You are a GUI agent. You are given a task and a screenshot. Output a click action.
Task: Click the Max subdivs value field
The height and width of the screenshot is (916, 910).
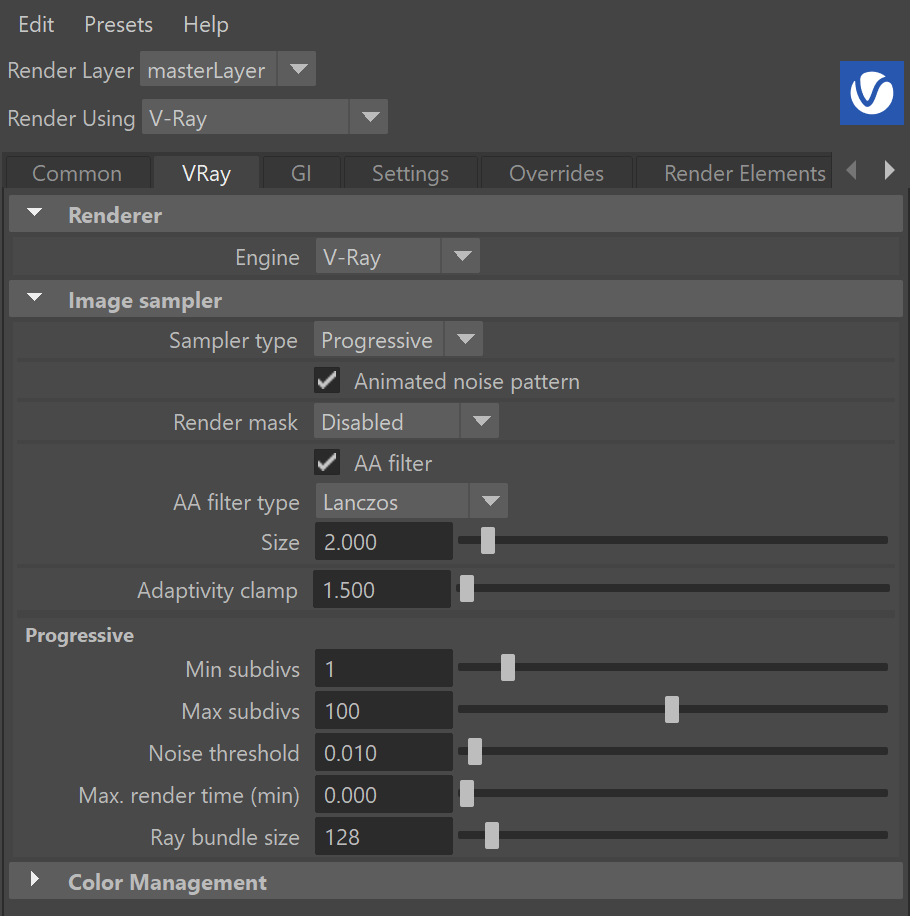(384, 710)
